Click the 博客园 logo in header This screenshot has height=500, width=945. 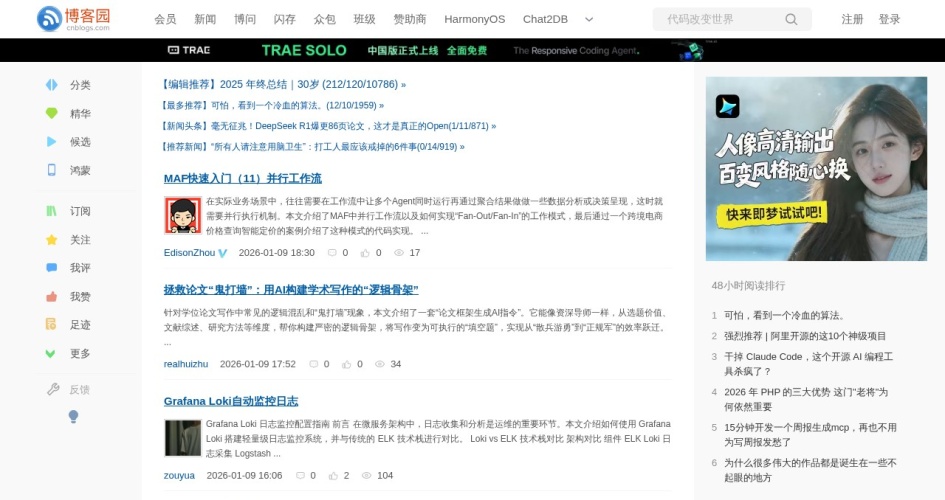pos(73,19)
